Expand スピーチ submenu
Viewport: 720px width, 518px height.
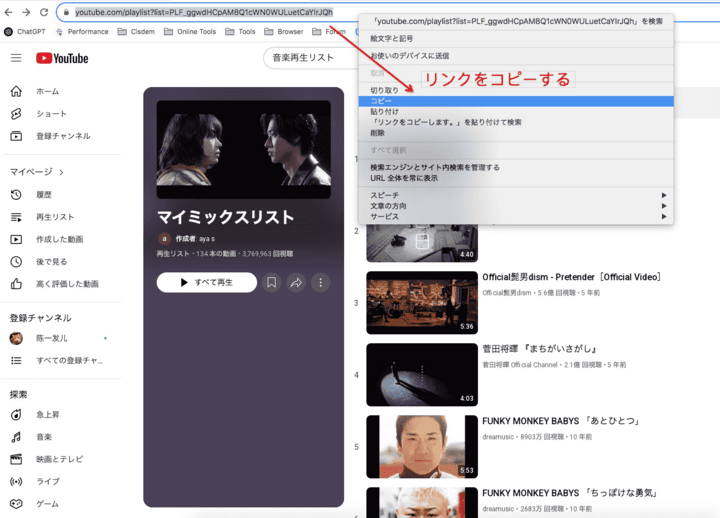(516, 195)
